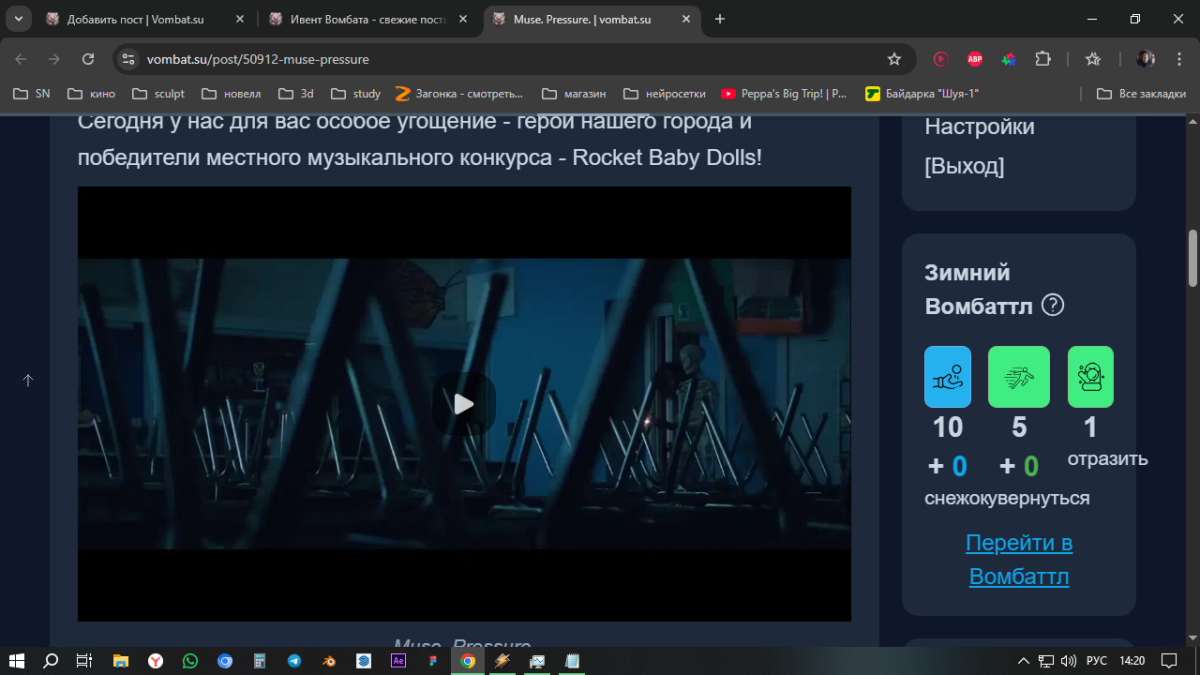Open the bookmarks star-list button
This screenshot has width=1200, height=675.
(x=1093, y=59)
